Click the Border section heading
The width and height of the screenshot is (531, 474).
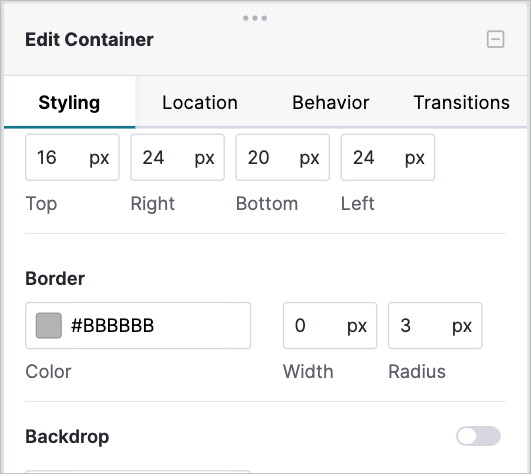point(55,279)
